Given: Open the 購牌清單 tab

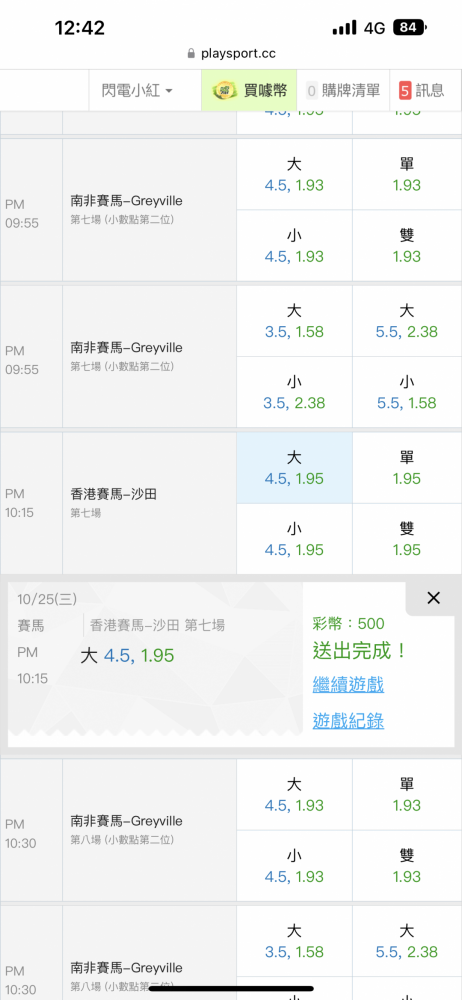Looking at the screenshot, I should (343, 91).
